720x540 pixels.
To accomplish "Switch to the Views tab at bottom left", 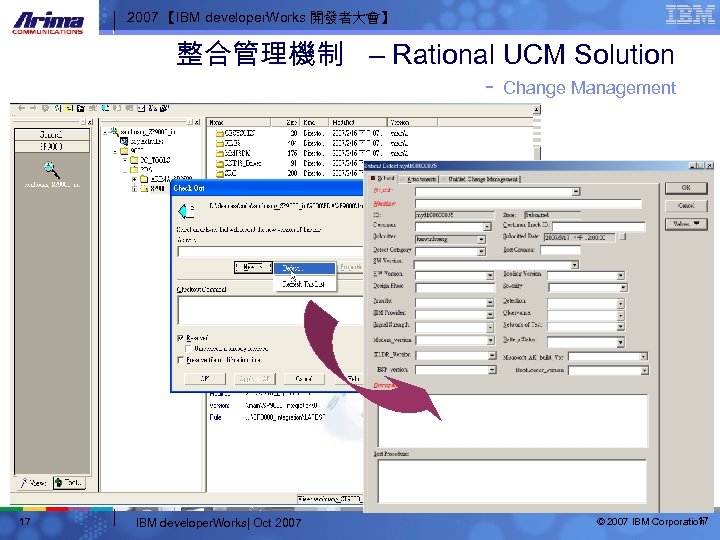I will pyautogui.click(x=34, y=483).
